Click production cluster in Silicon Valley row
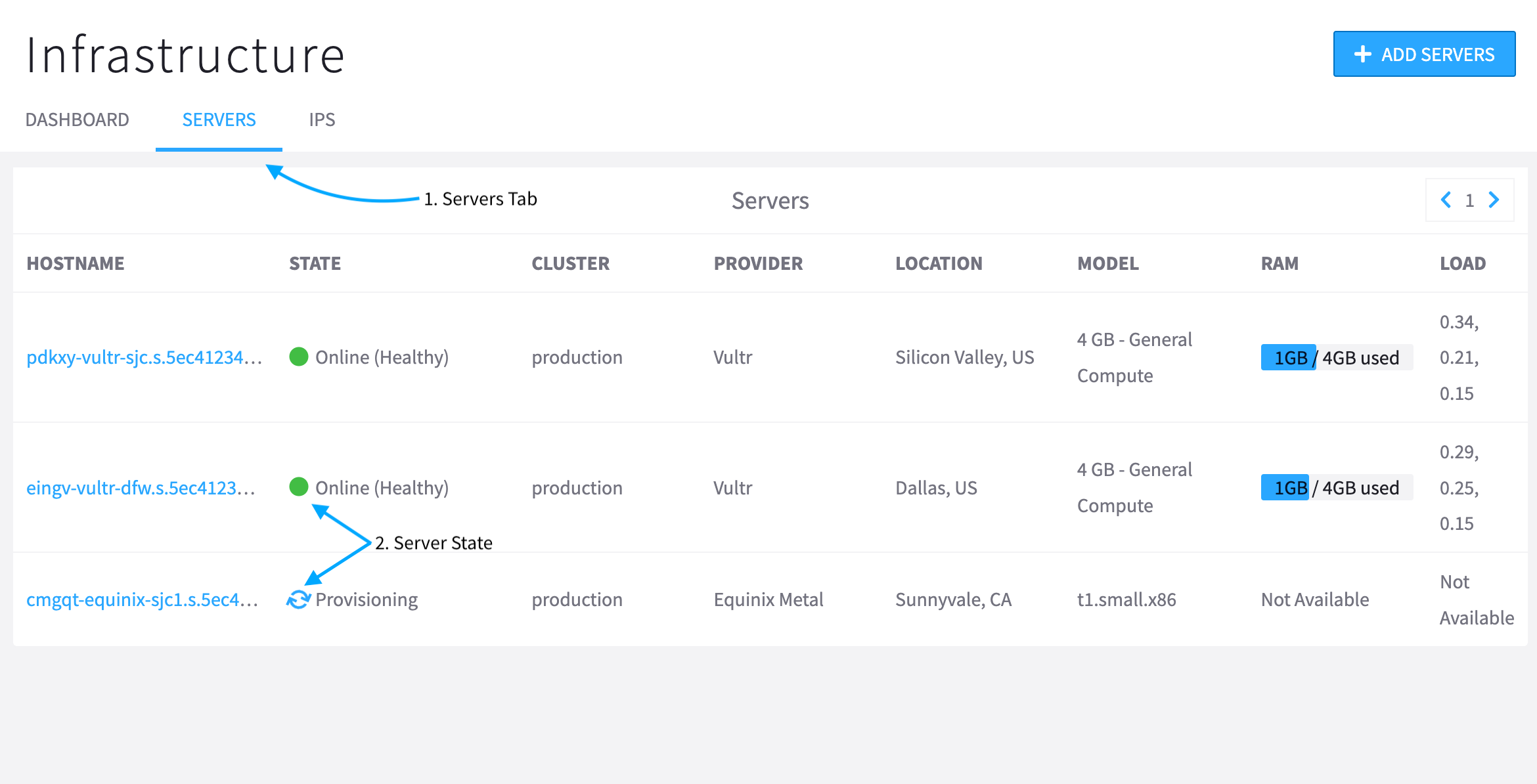 pos(577,357)
